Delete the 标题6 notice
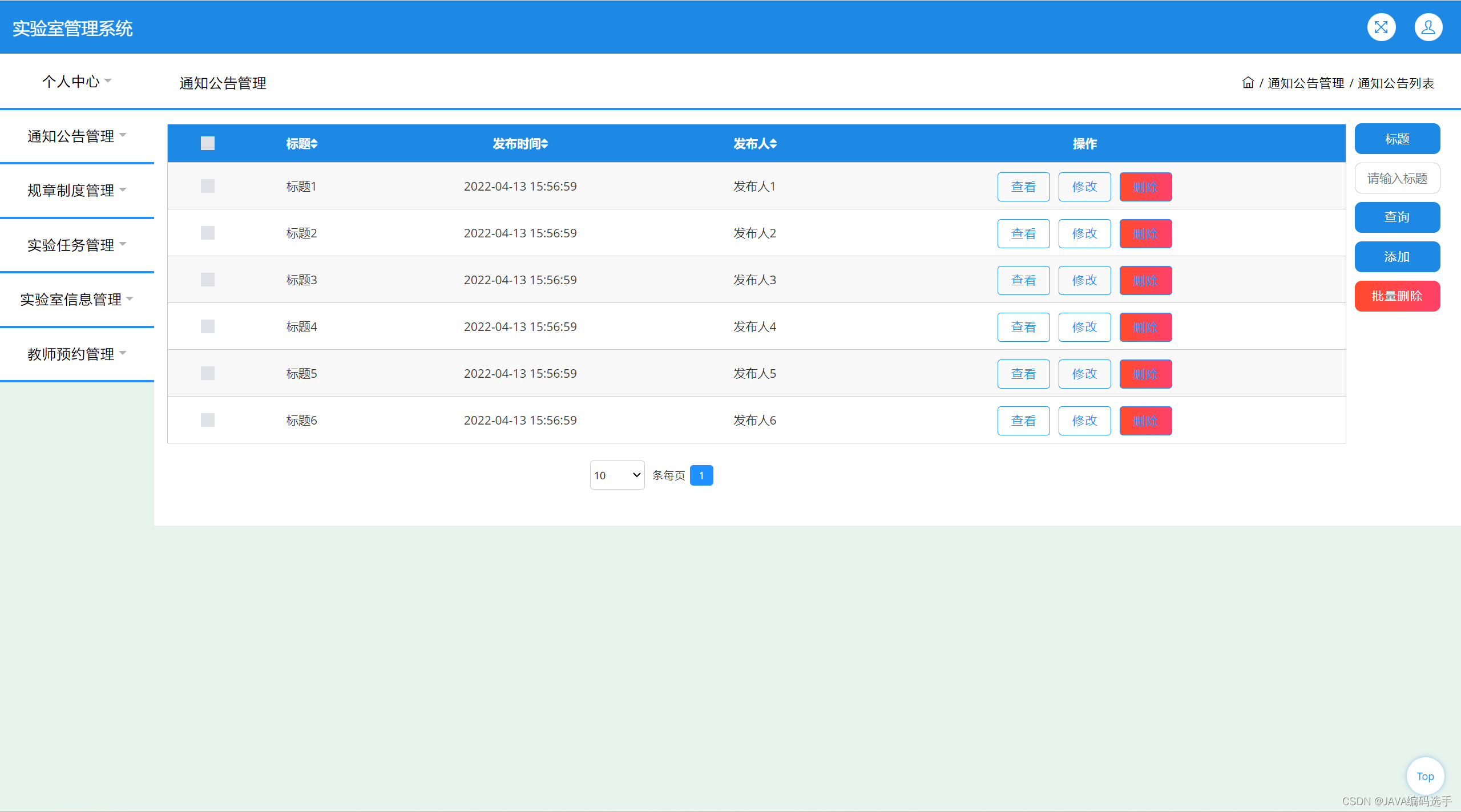Viewport: 1461px width, 812px height. click(1146, 421)
